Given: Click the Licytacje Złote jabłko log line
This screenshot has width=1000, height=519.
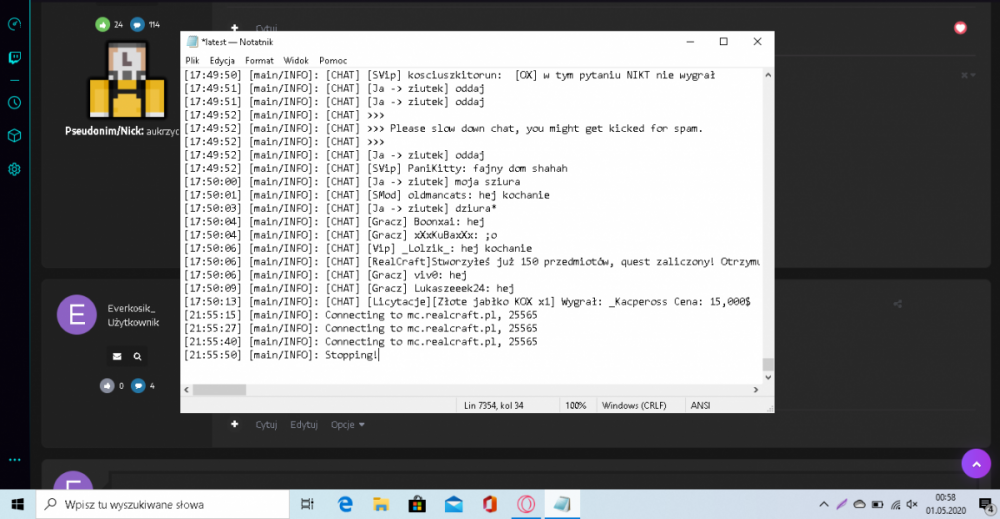Looking at the screenshot, I should pos(467,302).
